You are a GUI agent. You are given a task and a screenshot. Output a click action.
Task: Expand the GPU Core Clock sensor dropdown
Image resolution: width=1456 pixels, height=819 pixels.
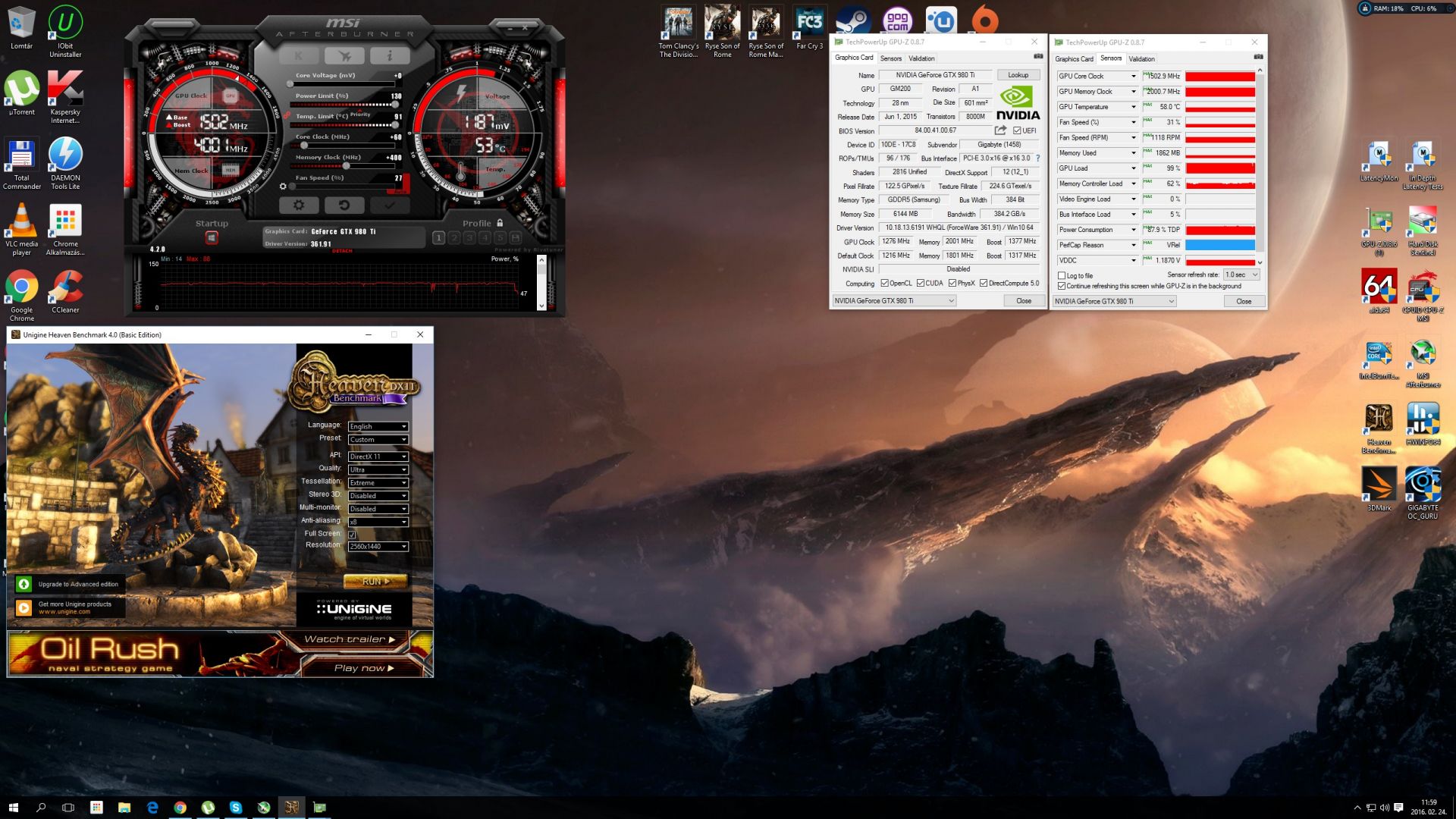1134,77
